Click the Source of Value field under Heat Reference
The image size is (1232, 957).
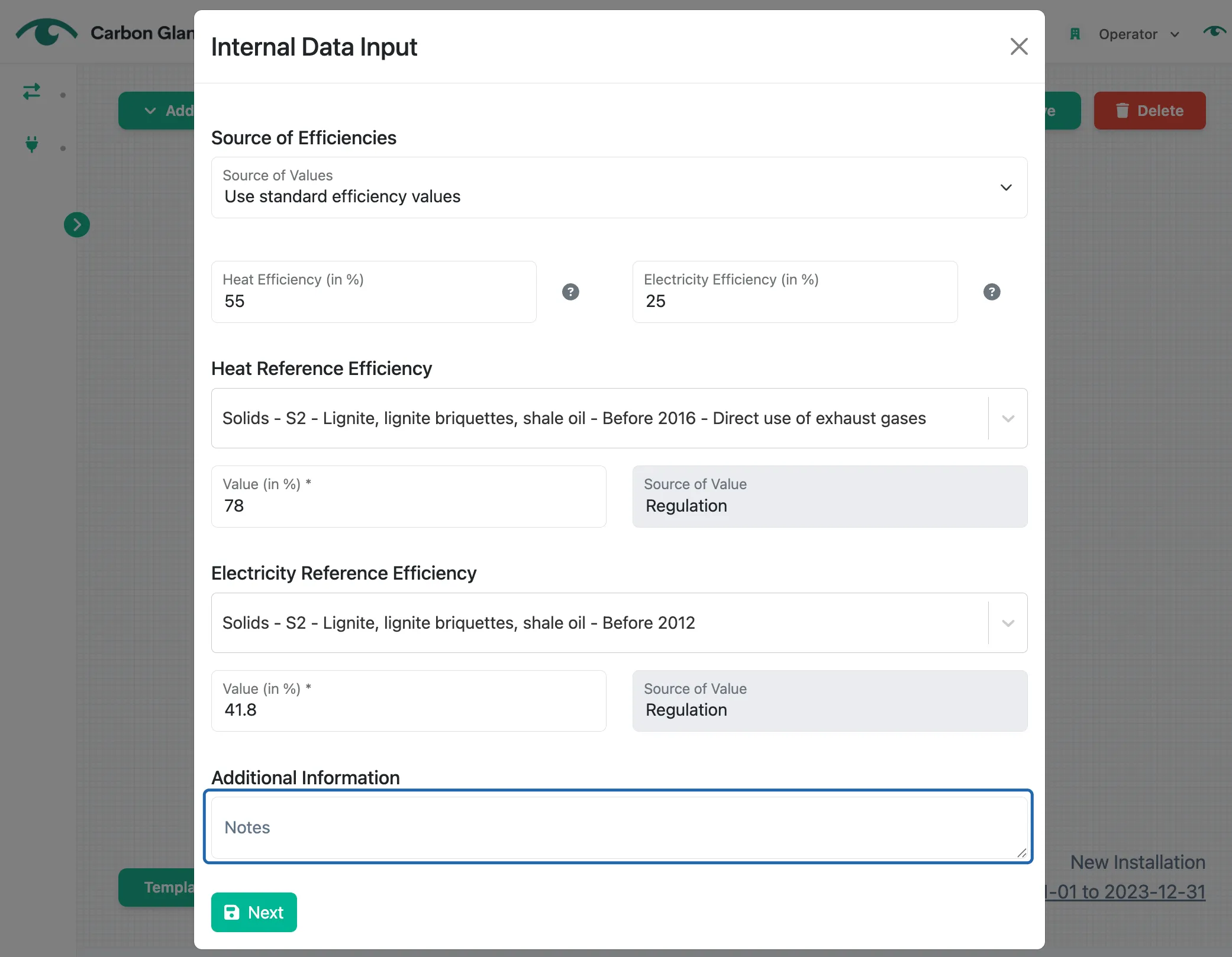point(830,496)
